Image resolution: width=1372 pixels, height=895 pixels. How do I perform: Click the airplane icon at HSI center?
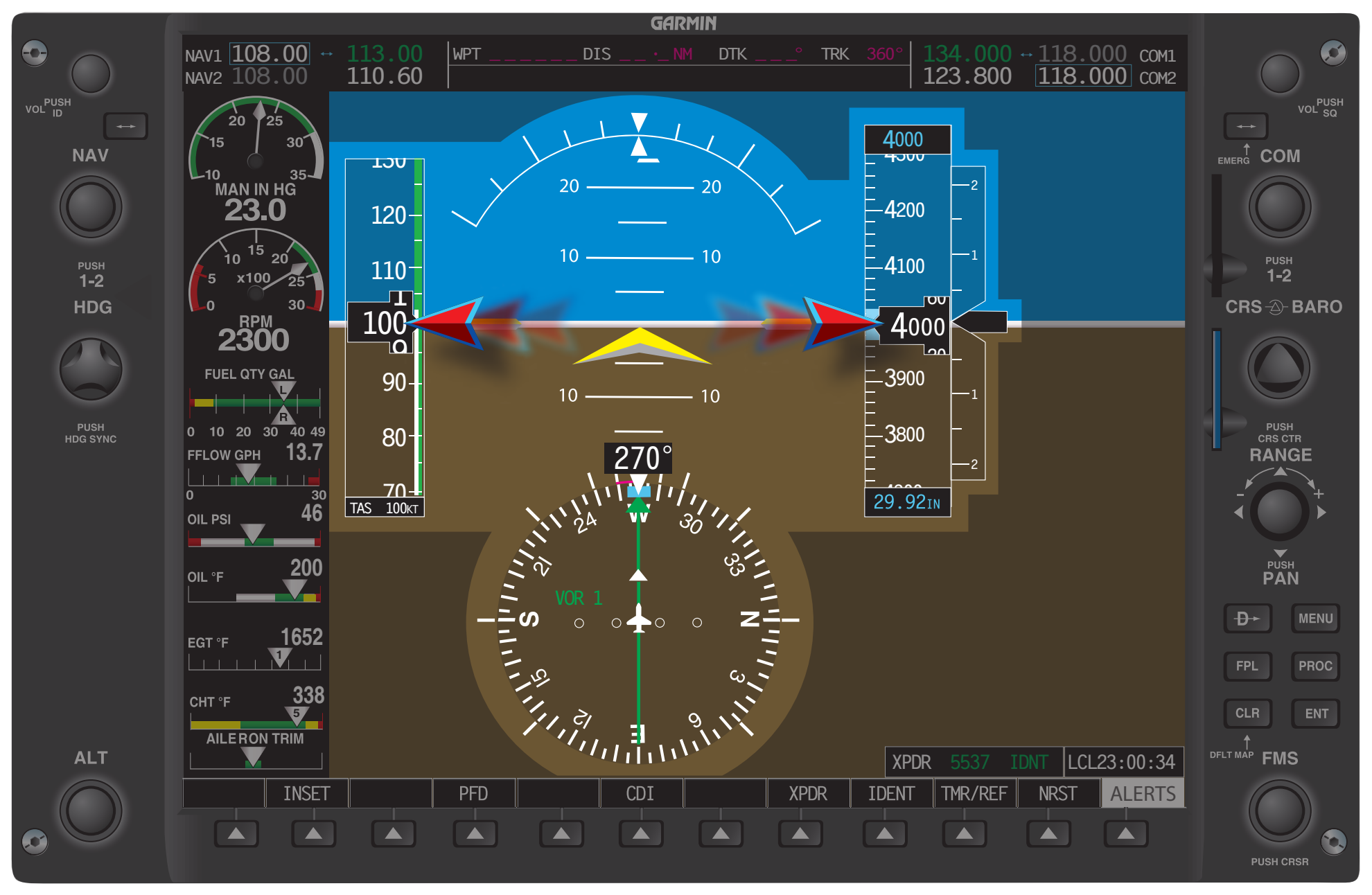point(638,619)
